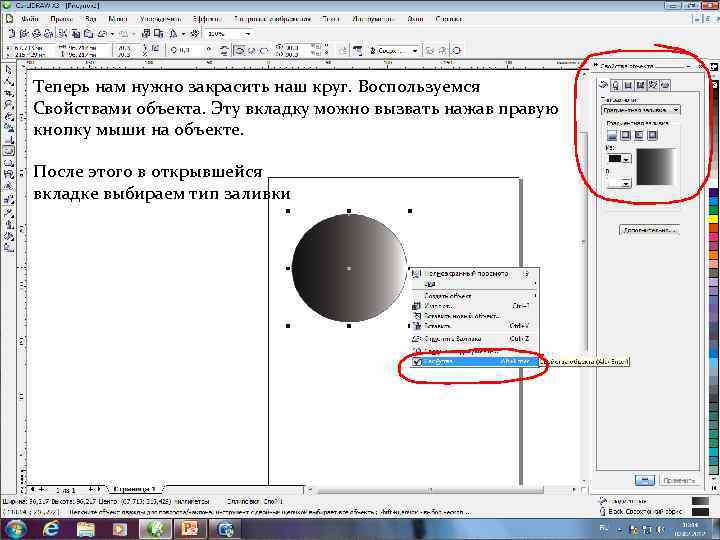Expand the Application Launcher dropdown arrow

point(183,34)
